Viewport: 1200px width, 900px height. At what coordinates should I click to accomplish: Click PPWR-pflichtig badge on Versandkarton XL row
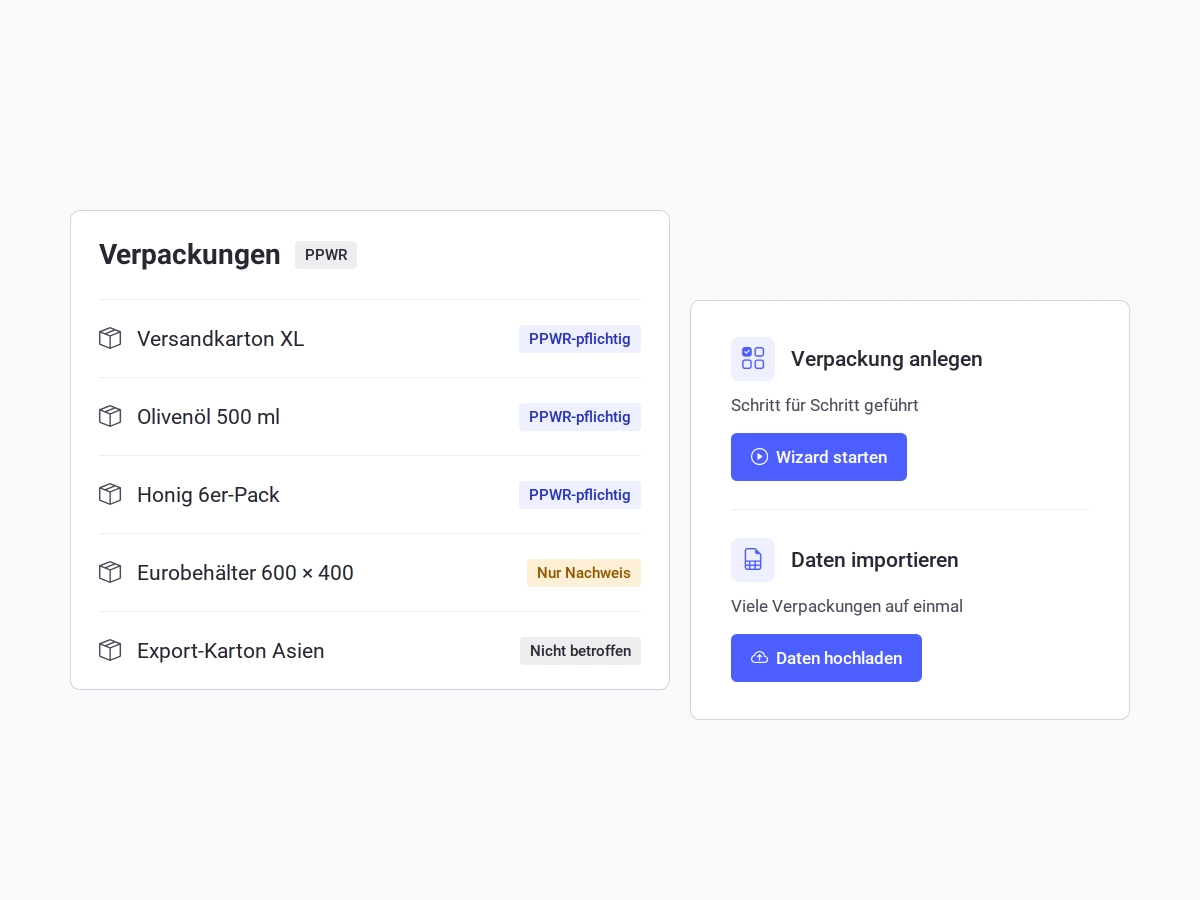coord(580,339)
